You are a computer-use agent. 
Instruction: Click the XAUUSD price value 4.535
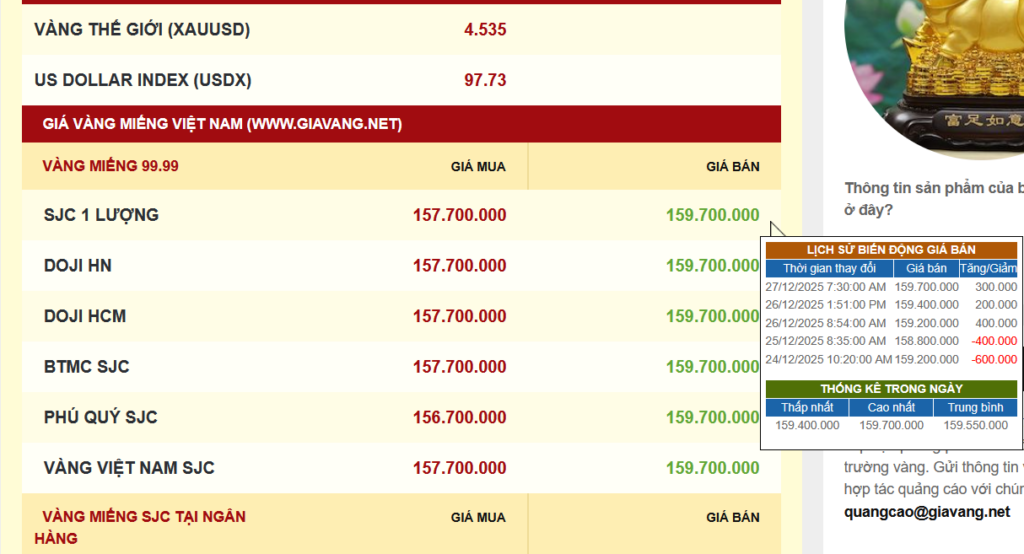pos(485,30)
